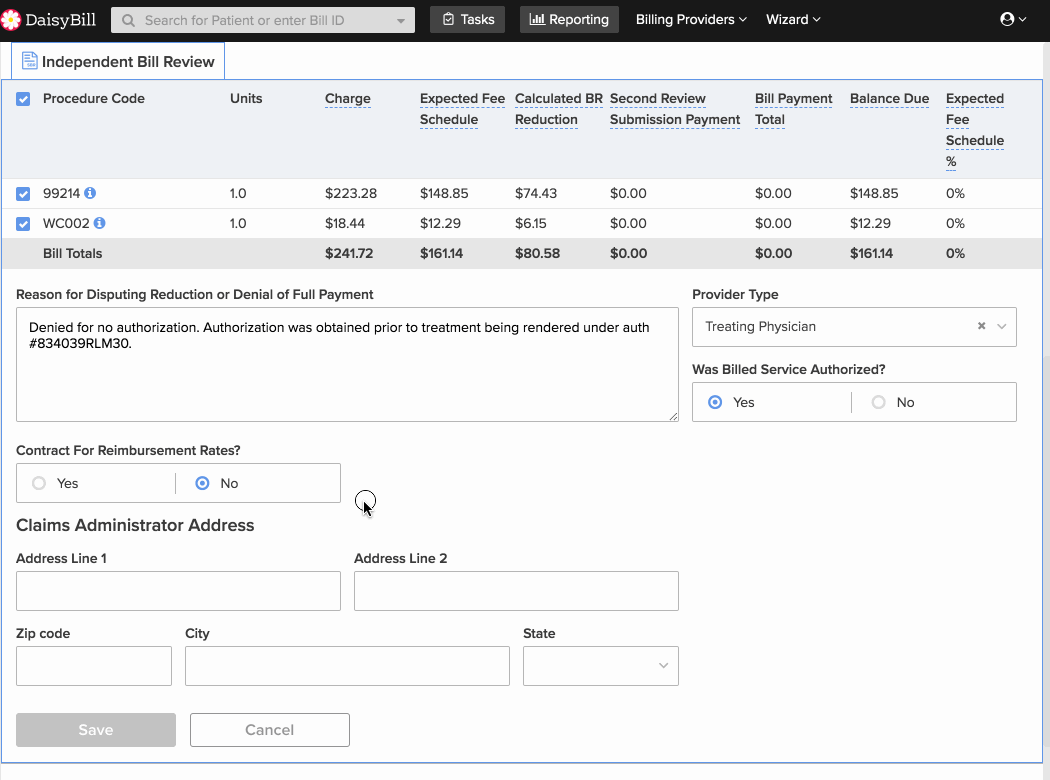
Task: Click the $223.28 charge for 99214
Action: tap(351, 193)
